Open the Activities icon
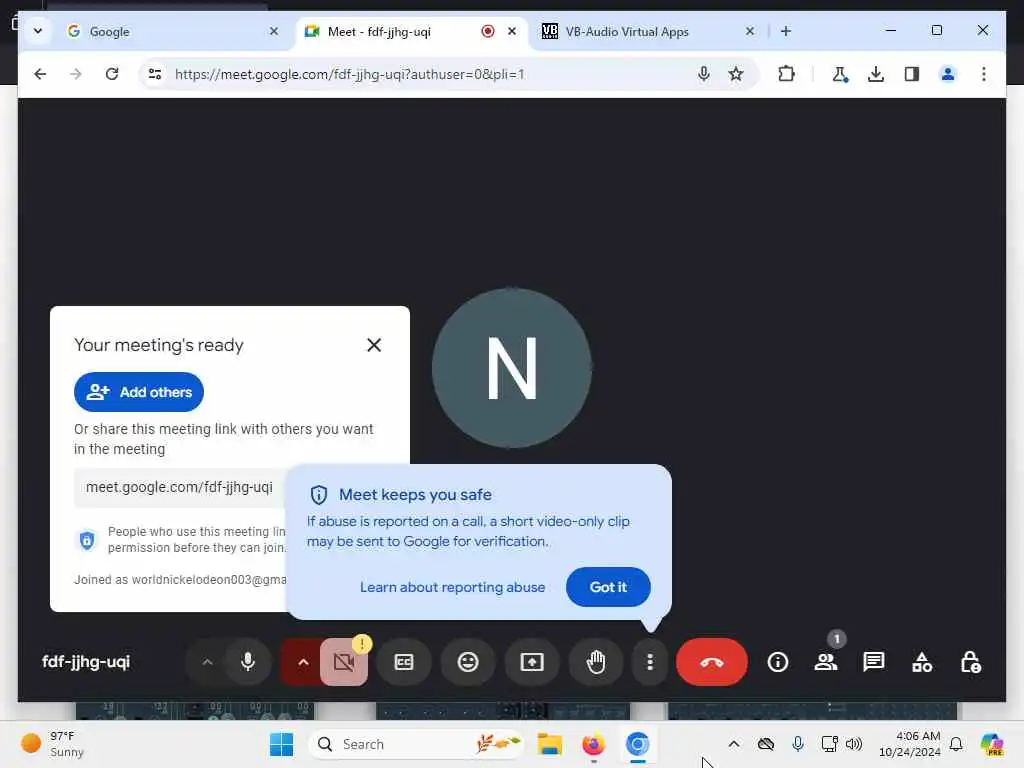This screenshot has width=1024, height=768. (x=921, y=662)
